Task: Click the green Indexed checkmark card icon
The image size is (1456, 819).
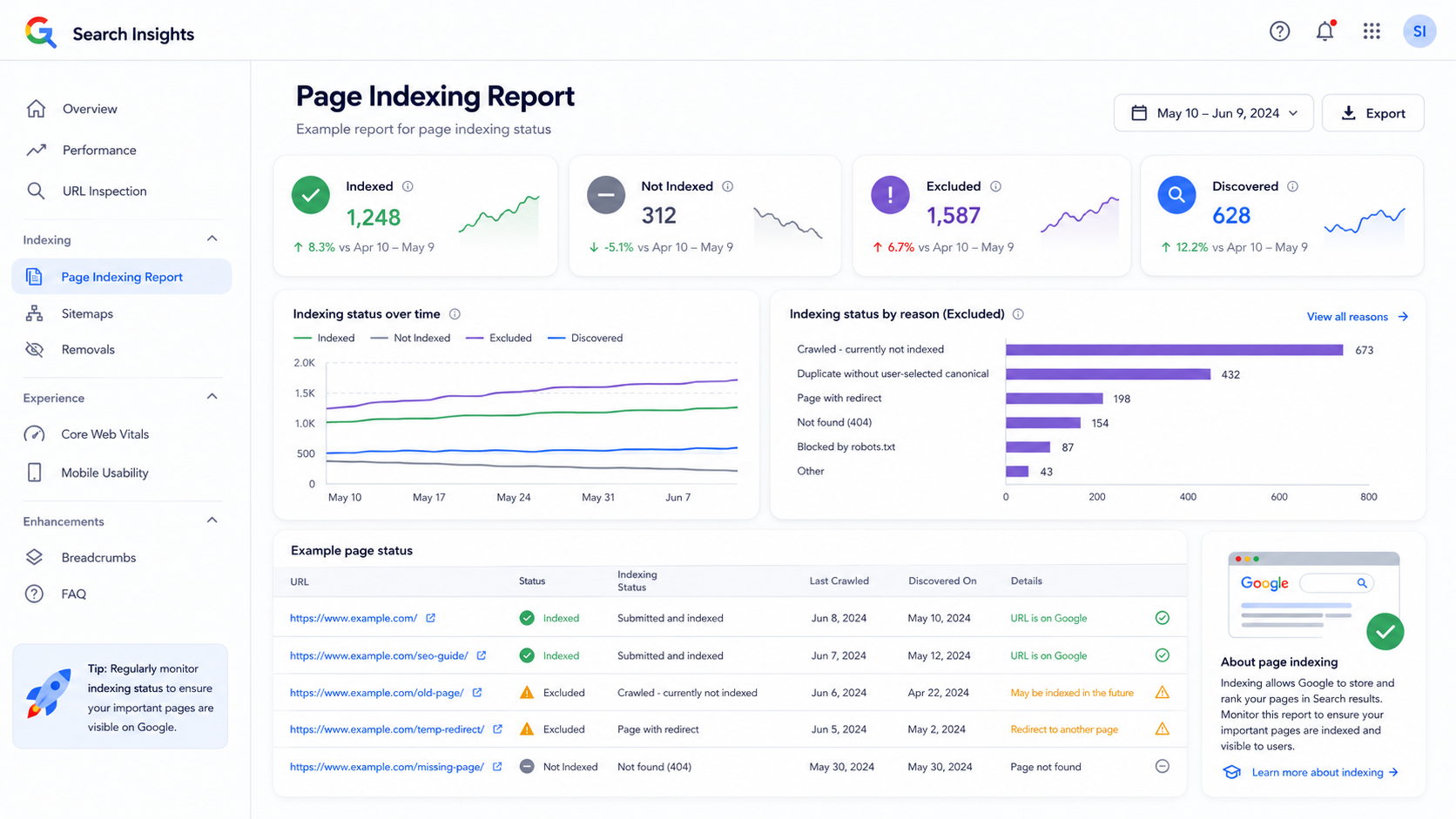Action: click(x=311, y=195)
